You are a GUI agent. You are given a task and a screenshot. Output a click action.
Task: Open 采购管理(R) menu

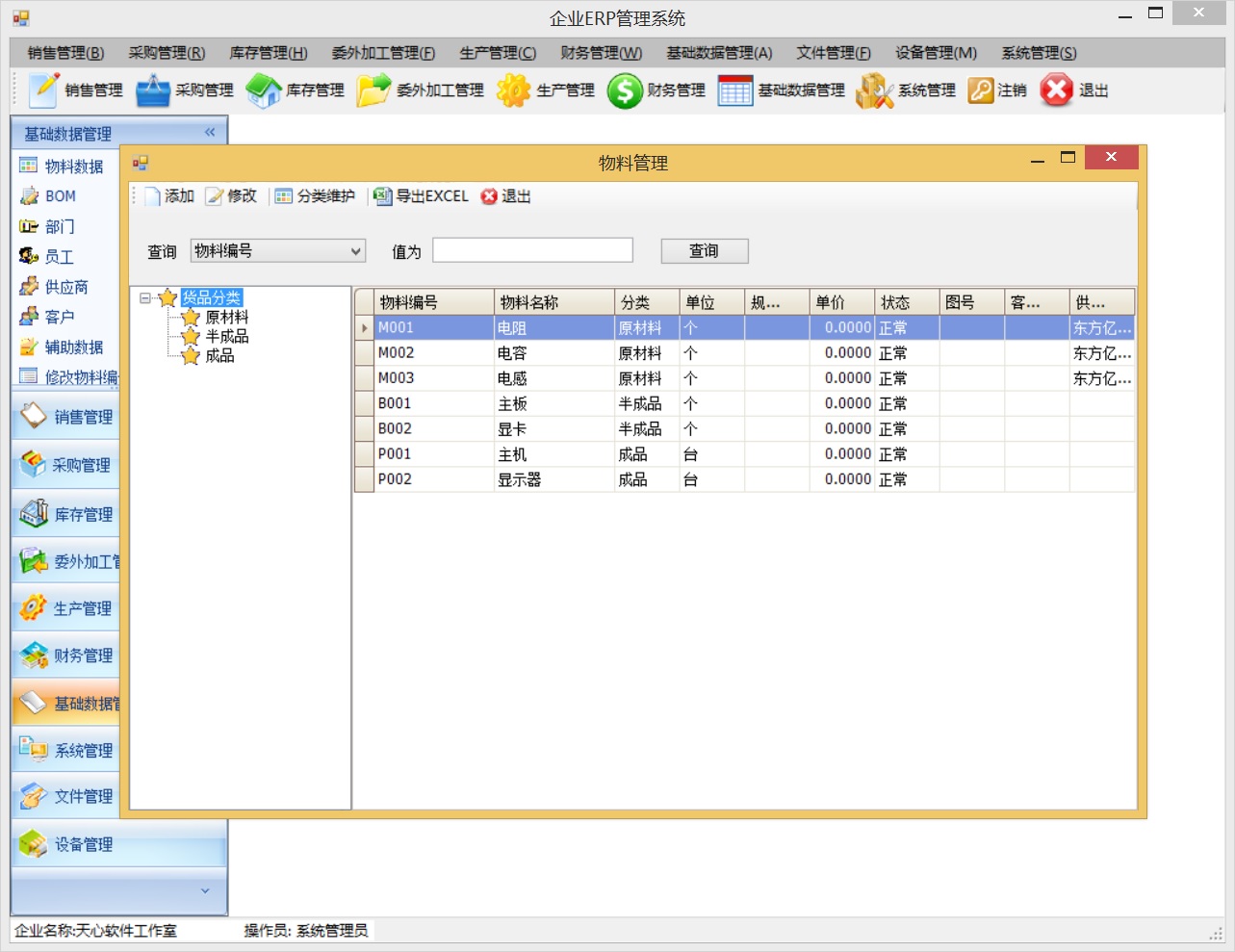(x=167, y=53)
